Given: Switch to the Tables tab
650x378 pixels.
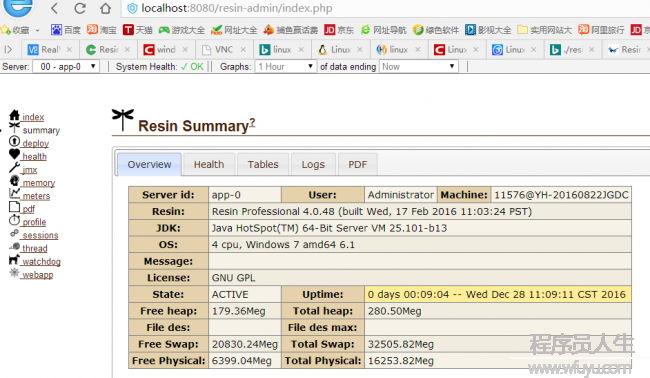Looking at the screenshot, I should pyautogui.click(x=263, y=165).
